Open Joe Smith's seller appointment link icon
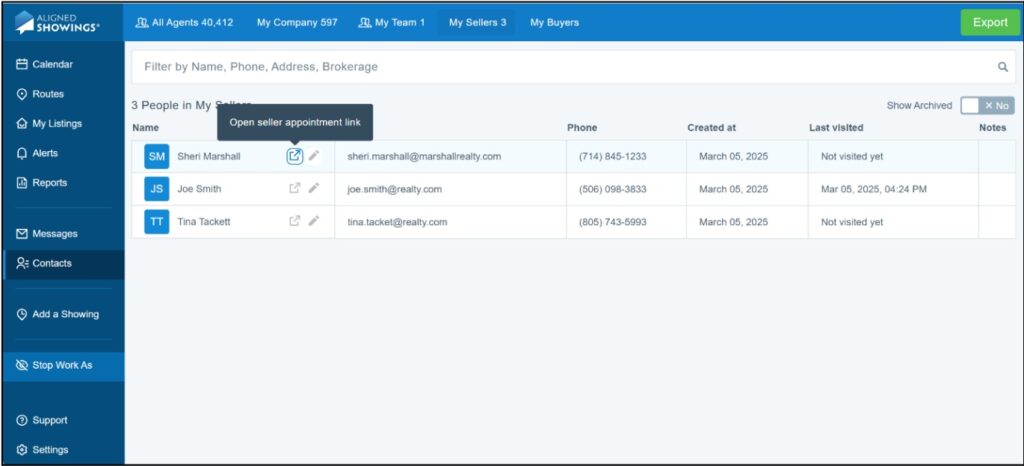Screen dimensions: 1024x466 coord(295,188)
